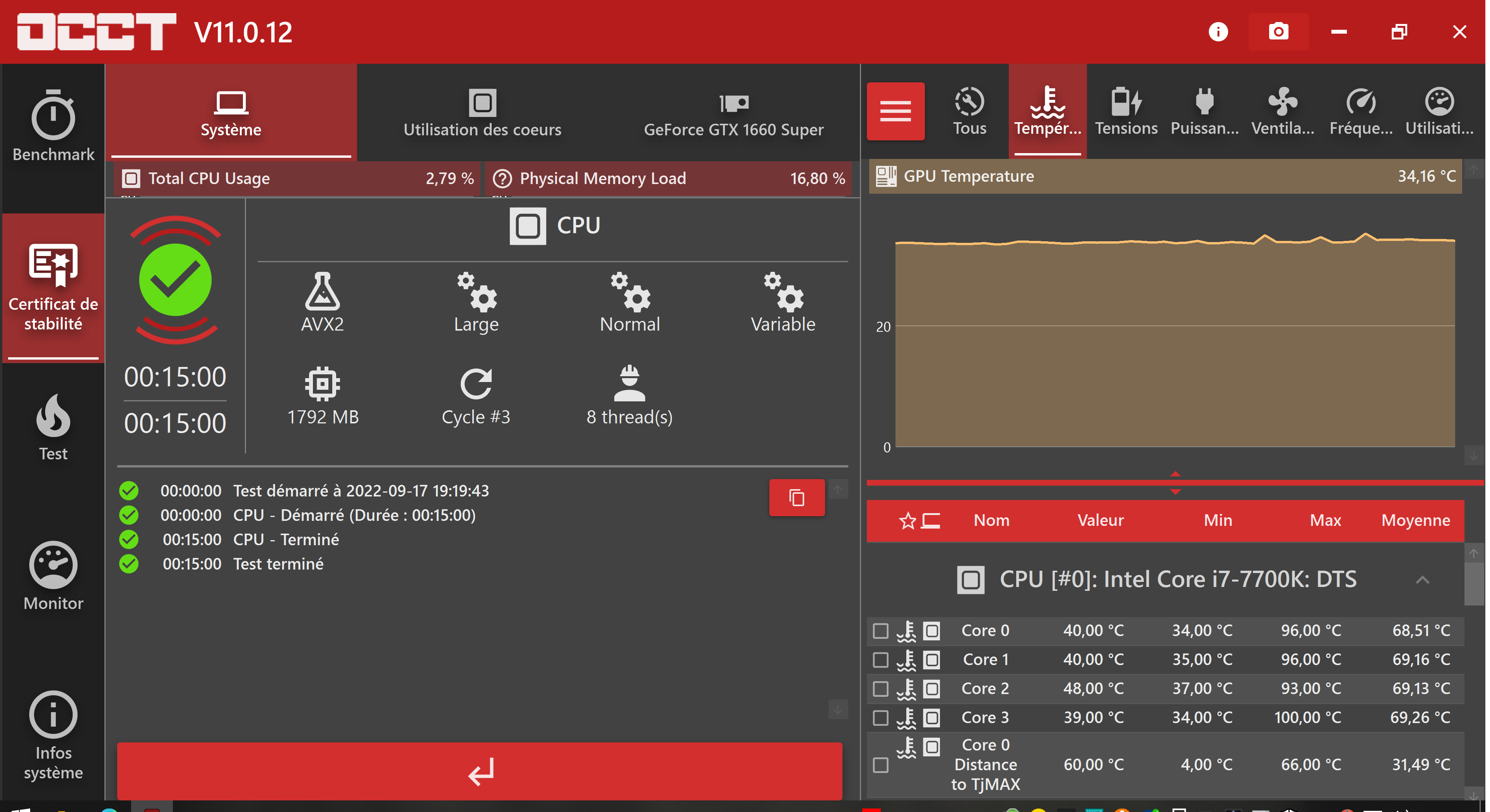Image resolution: width=1490 pixels, height=812 pixels.
Task: Open the Monitor gauge section
Action: click(53, 575)
